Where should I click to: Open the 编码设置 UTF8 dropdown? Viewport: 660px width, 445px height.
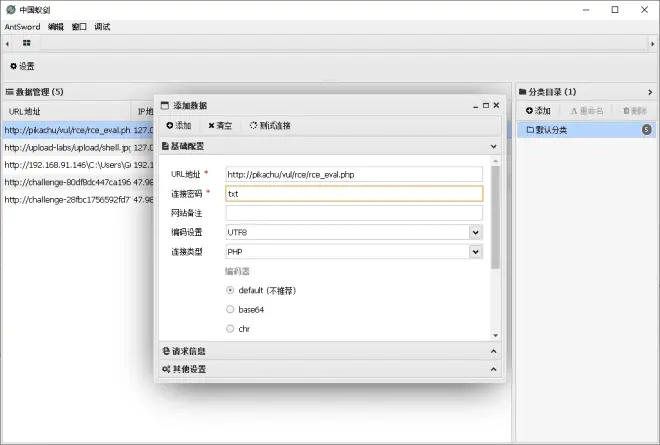(x=354, y=232)
